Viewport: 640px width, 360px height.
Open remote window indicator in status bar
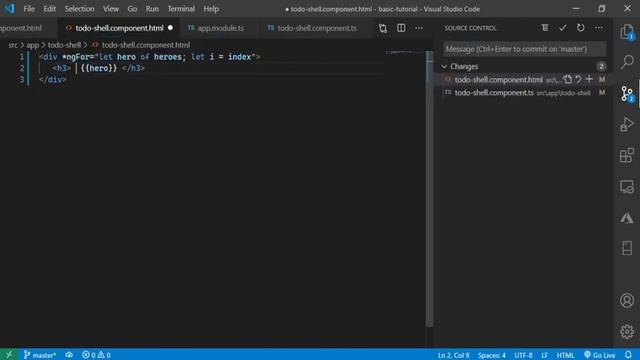click(9, 355)
